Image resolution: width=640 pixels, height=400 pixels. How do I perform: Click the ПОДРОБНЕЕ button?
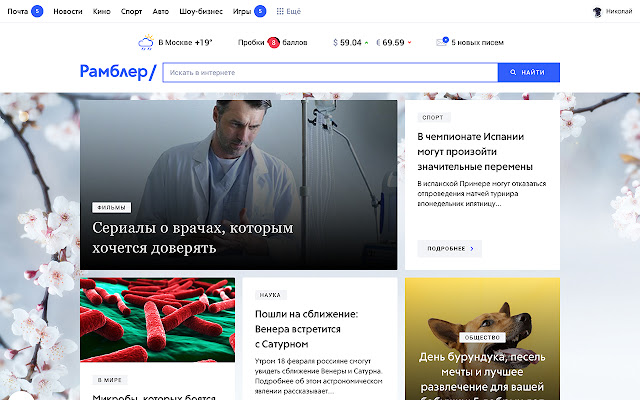[x=449, y=249]
